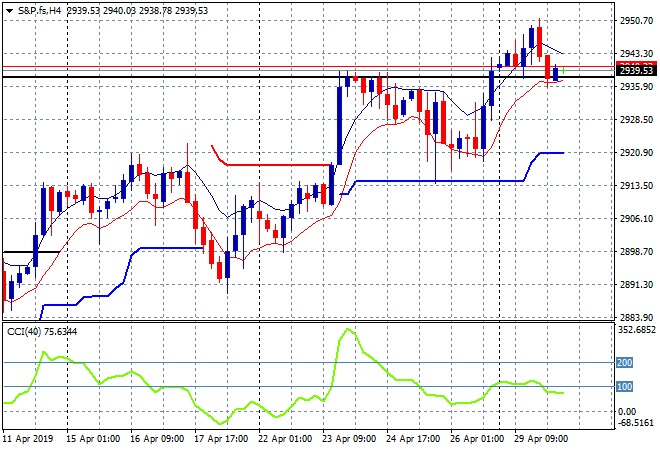The height and width of the screenshot is (450, 660).
Task: Click the time label 26 Apr 01:00
Action: [x=477, y=439]
